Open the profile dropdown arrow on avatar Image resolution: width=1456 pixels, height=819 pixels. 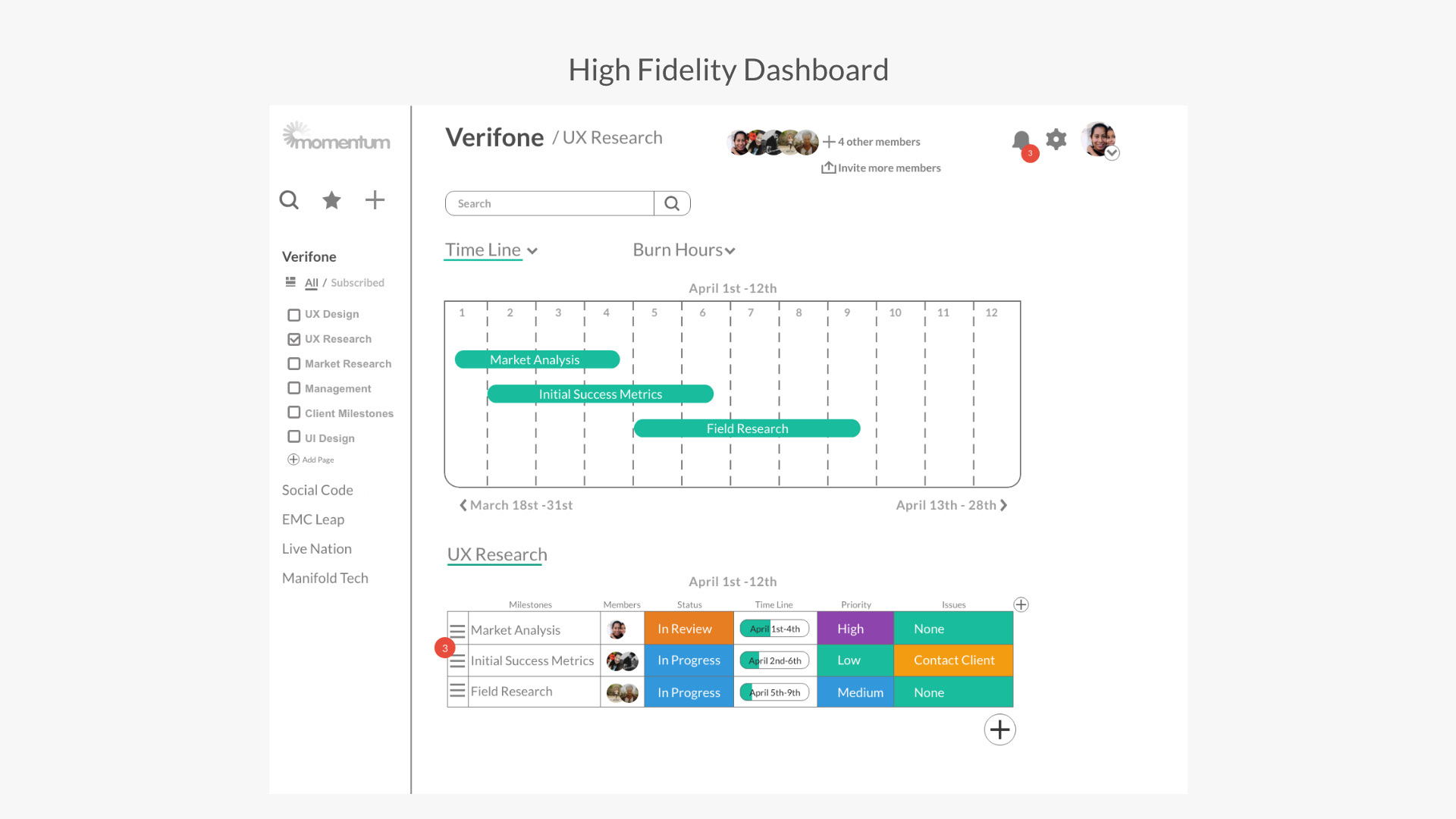tap(1112, 153)
